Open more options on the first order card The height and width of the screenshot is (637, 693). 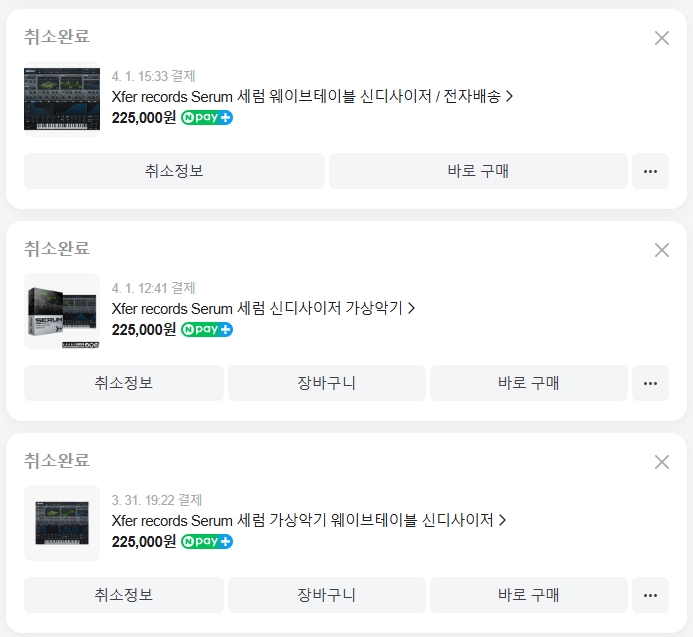(650, 171)
